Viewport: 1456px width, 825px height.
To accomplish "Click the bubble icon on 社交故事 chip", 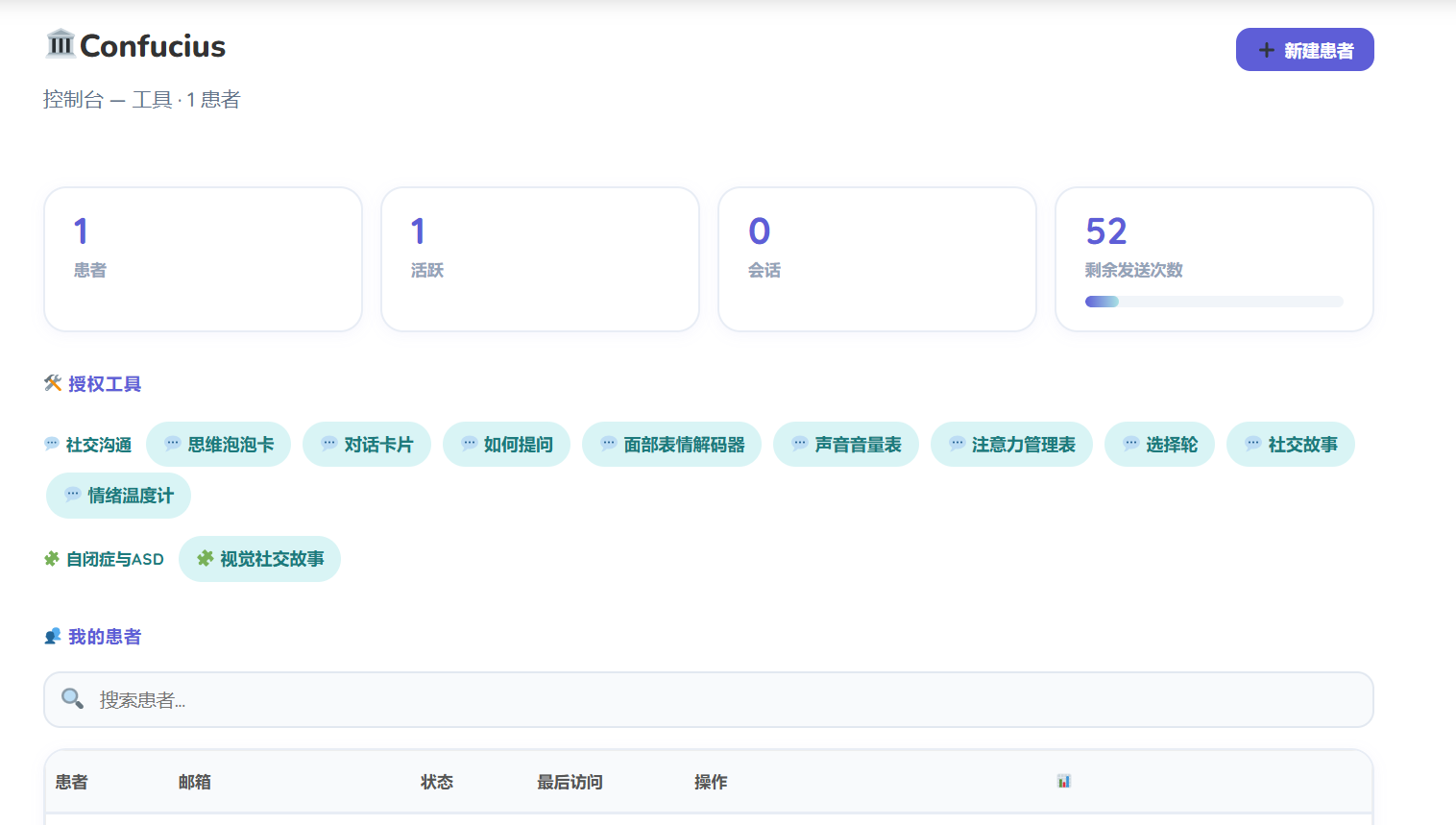I will coord(1253,444).
